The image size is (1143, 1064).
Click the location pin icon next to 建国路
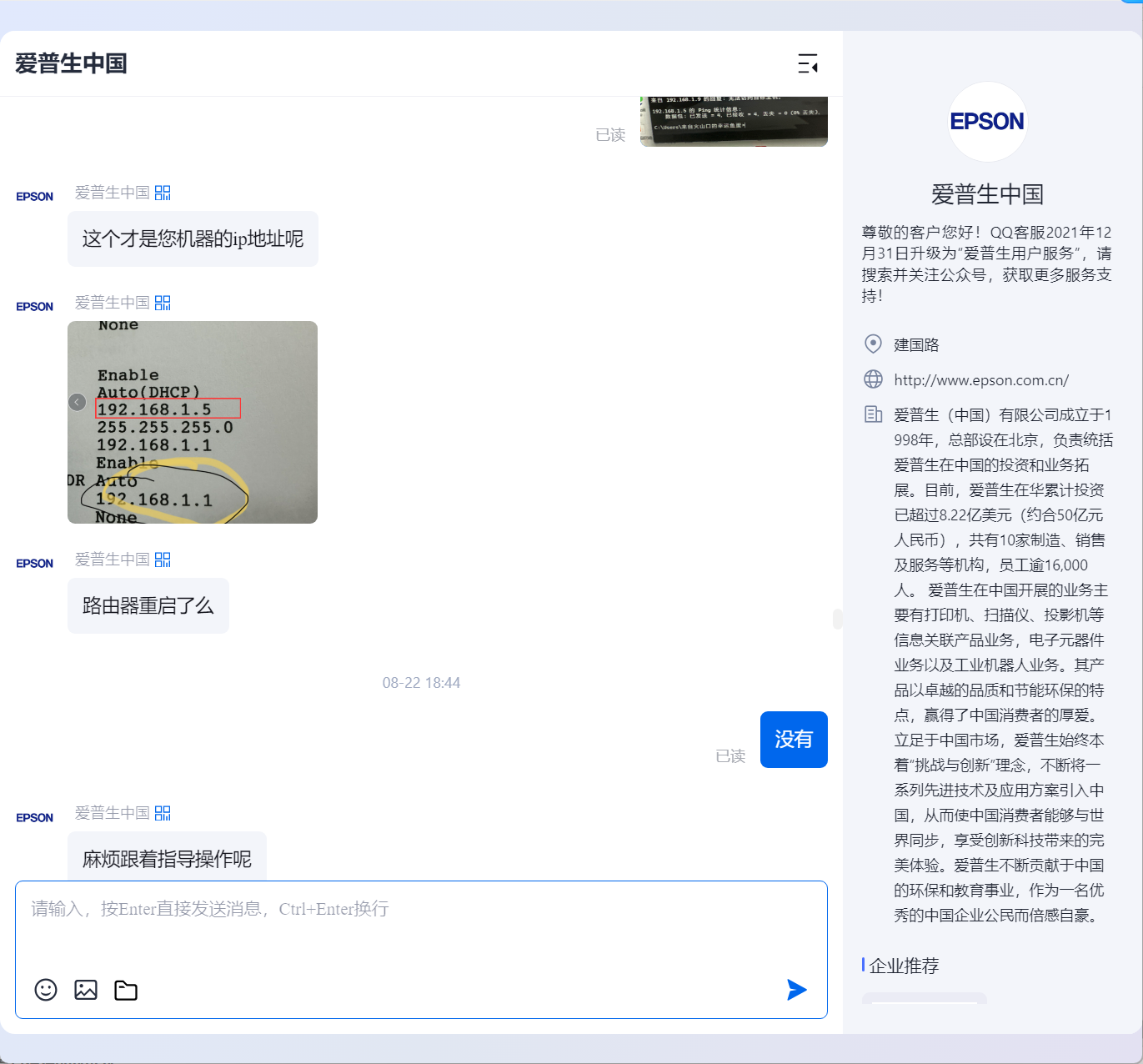tap(873, 344)
